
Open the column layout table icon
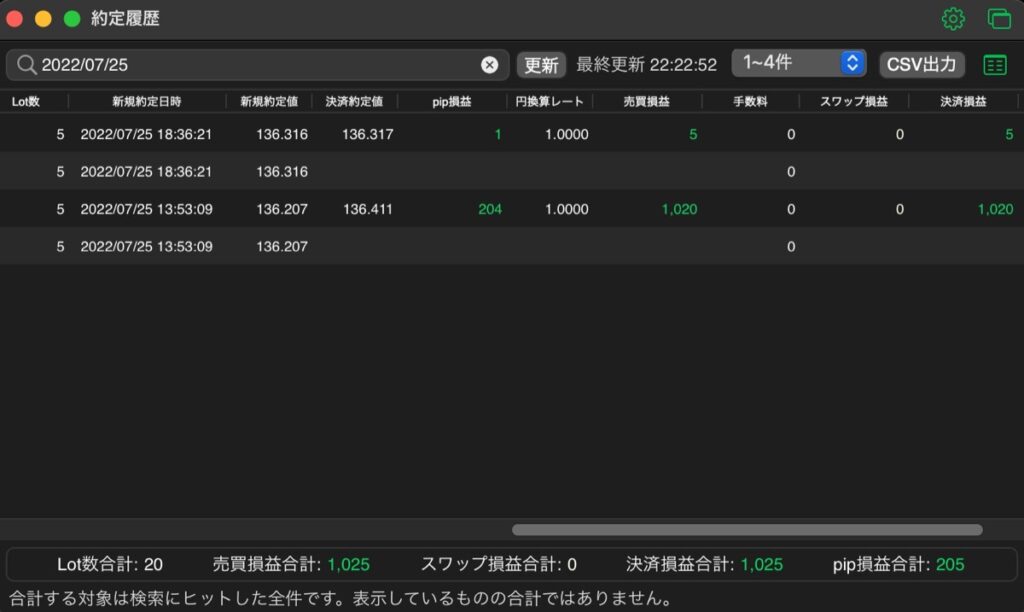click(x=995, y=65)
